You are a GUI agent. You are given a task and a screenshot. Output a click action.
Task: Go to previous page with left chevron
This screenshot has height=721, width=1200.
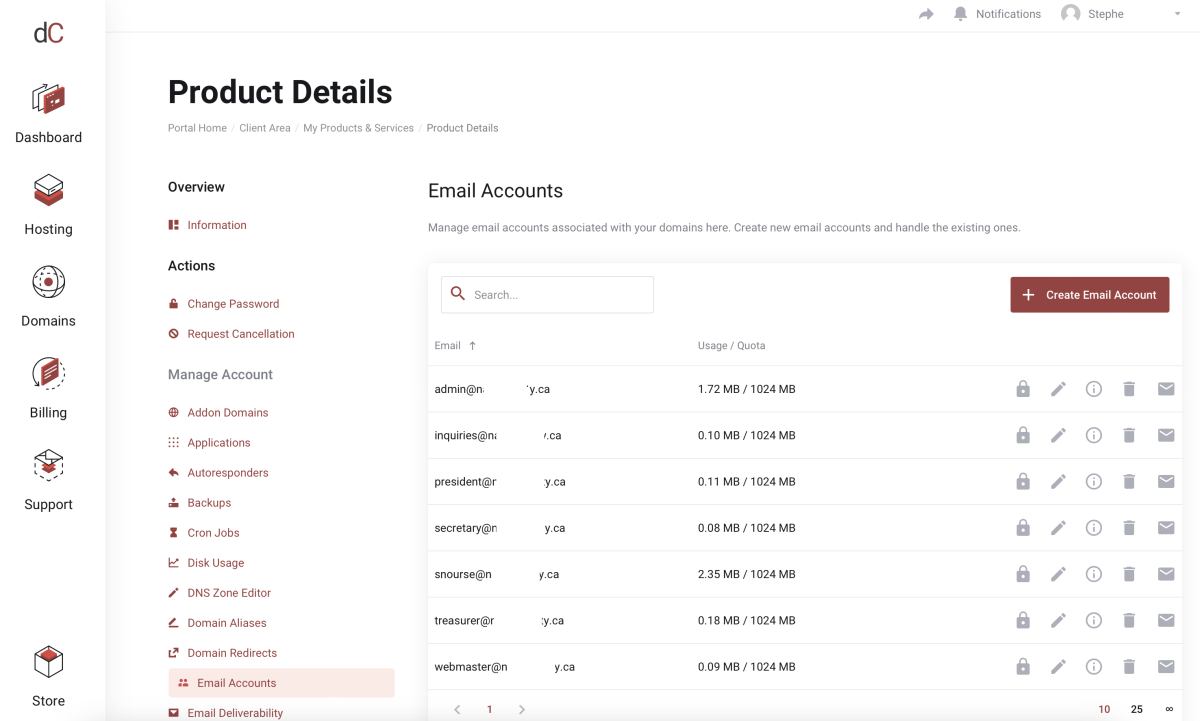pos(457,709)
